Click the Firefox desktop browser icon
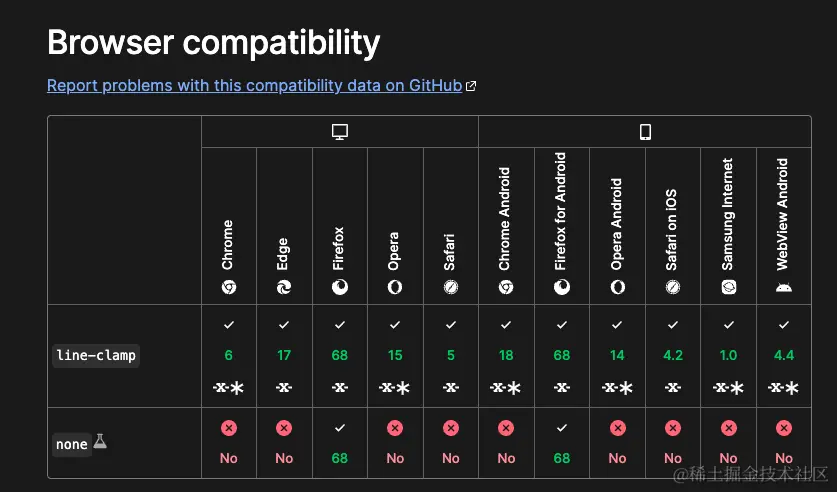The image size is (837, 492). coord(340,287)
